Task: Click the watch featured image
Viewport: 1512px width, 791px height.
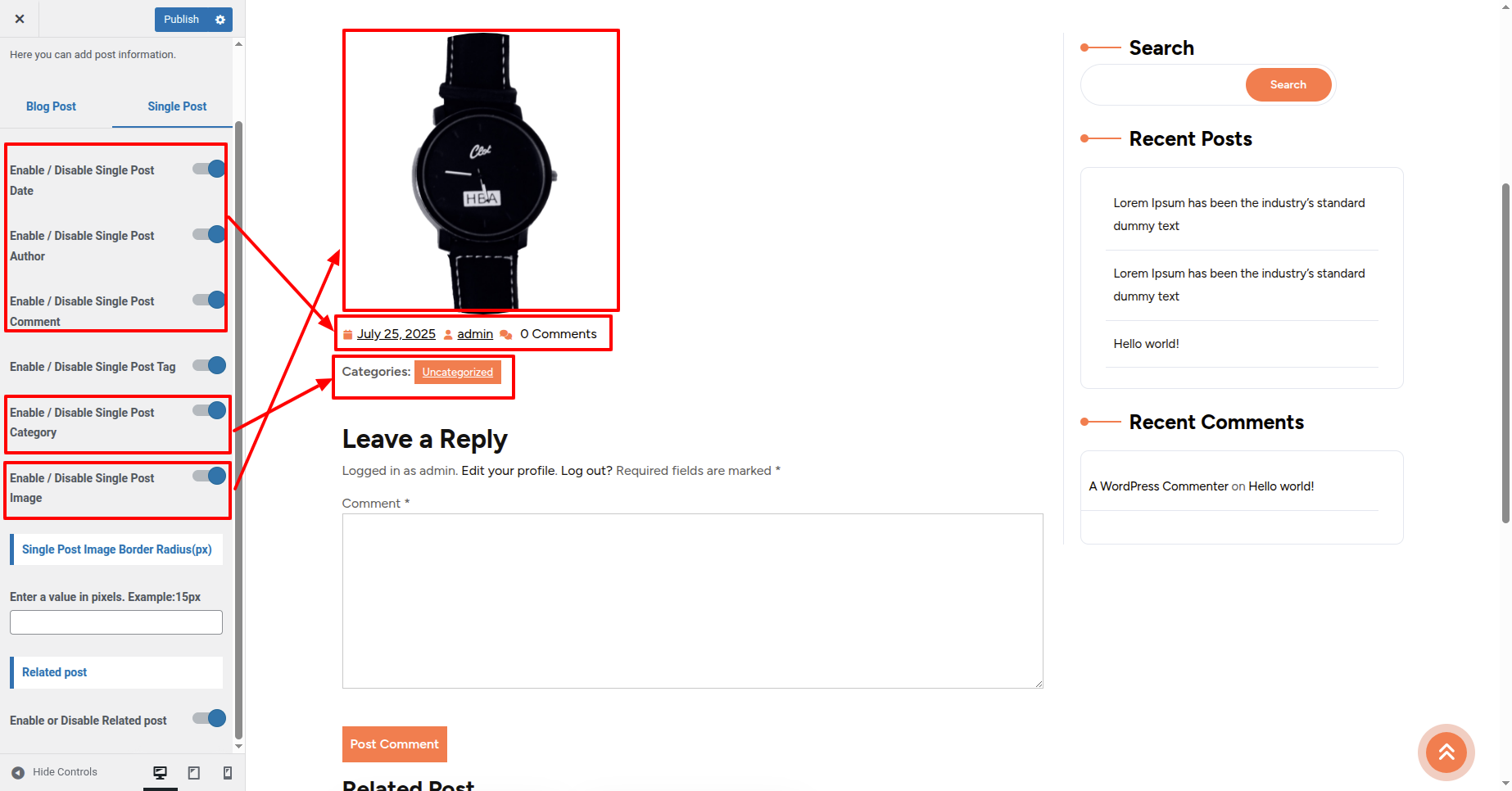Action: pyautogui.click(x=481, y=170)
